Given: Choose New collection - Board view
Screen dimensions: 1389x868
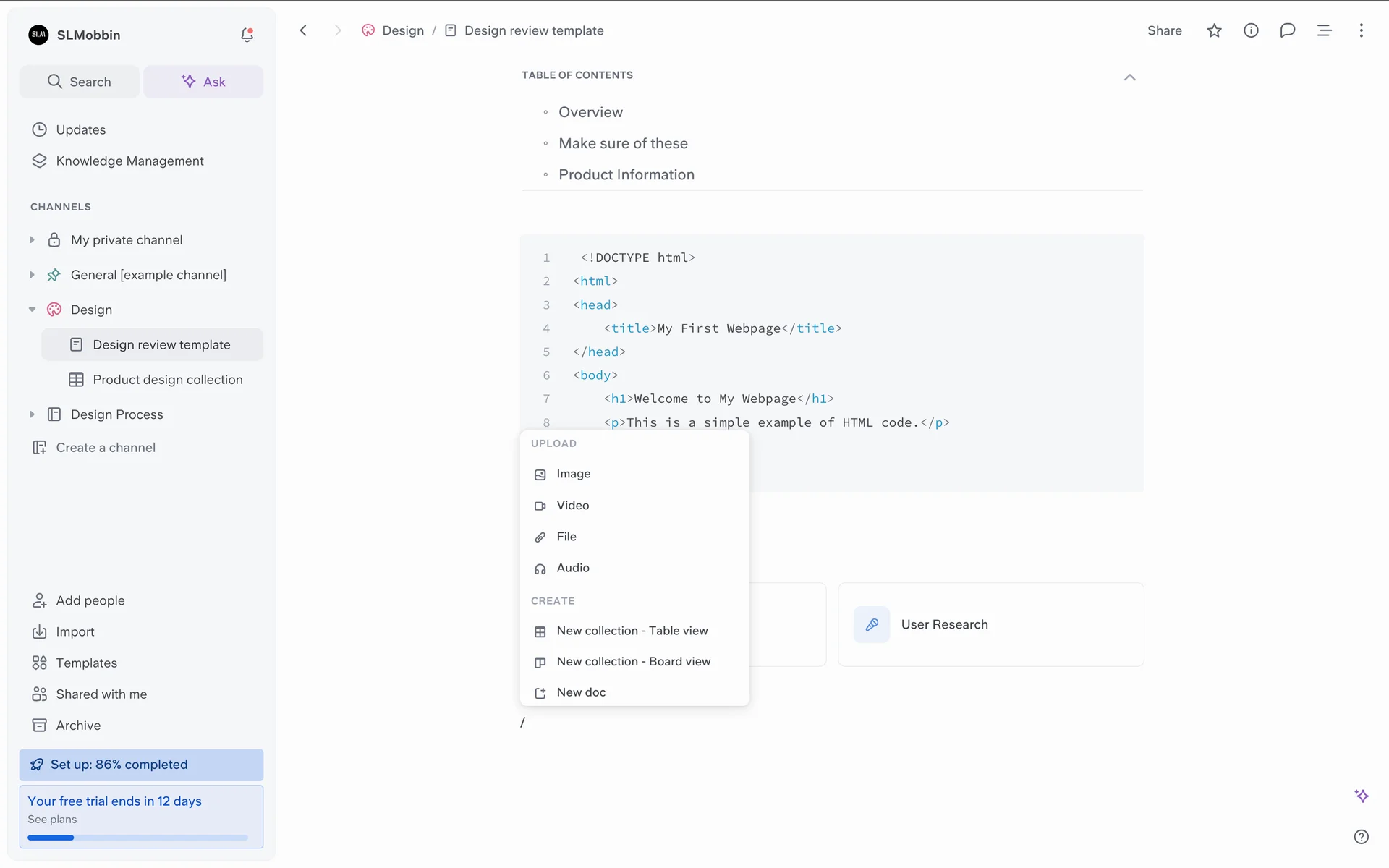Looking at the screenshot, I should (633, 662).
